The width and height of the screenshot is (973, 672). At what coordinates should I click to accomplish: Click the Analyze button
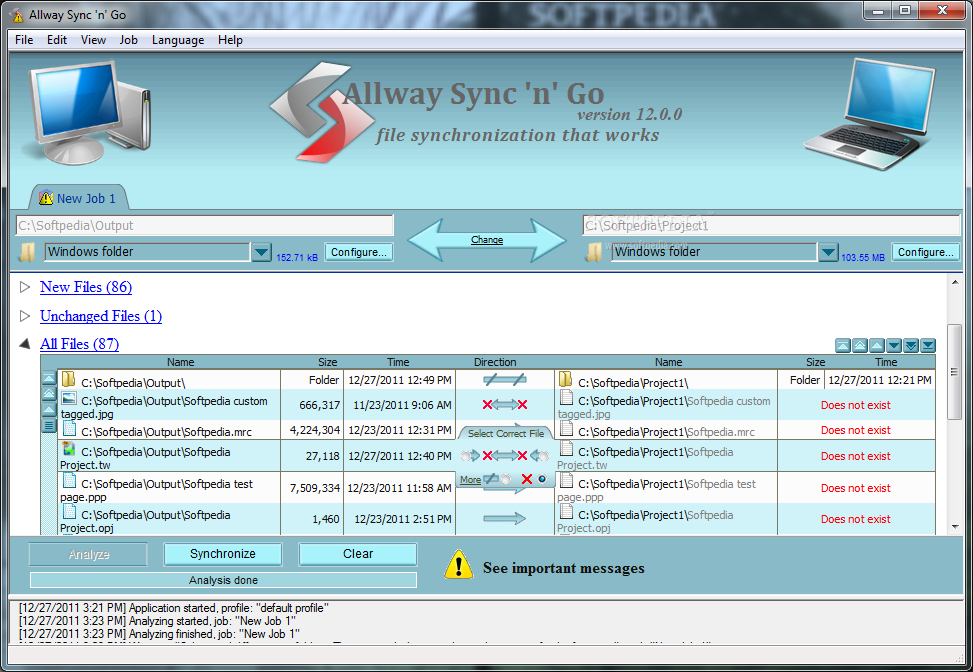(x=88, y=553)
